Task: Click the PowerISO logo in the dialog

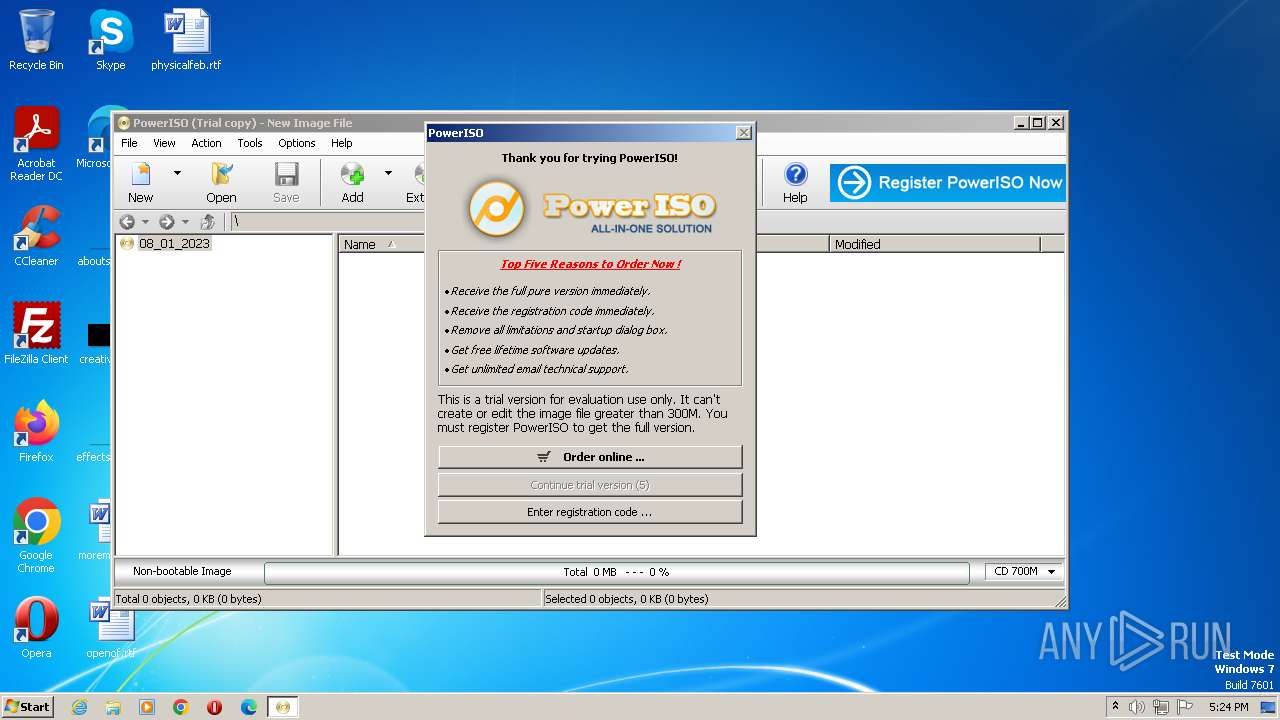Action: 590,208
